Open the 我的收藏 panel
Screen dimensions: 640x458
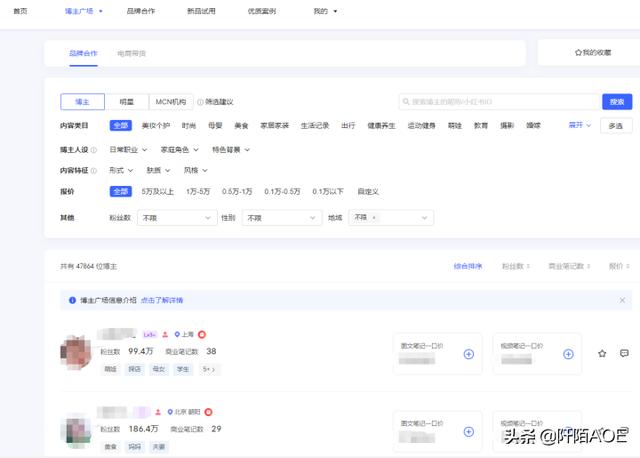593,53
